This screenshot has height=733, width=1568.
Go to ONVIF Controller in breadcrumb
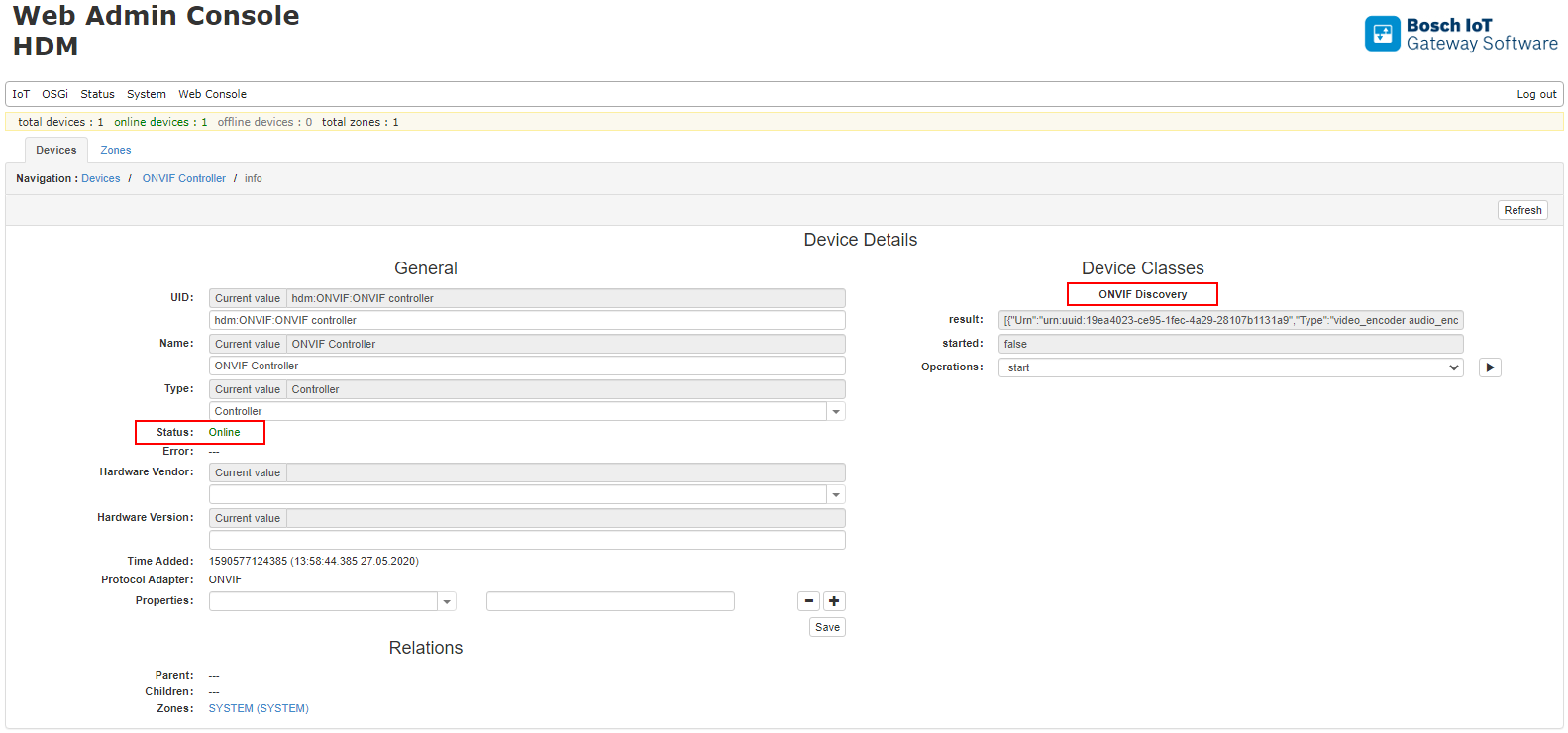click(183, 179)
